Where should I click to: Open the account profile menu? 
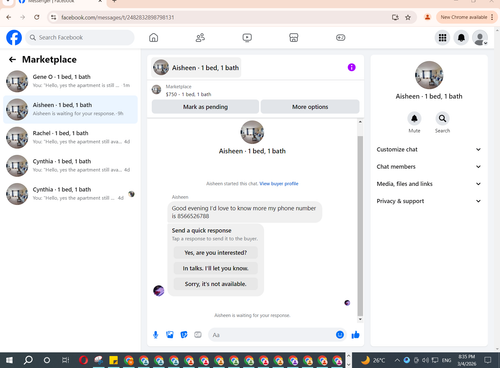[x=480, y=38]
